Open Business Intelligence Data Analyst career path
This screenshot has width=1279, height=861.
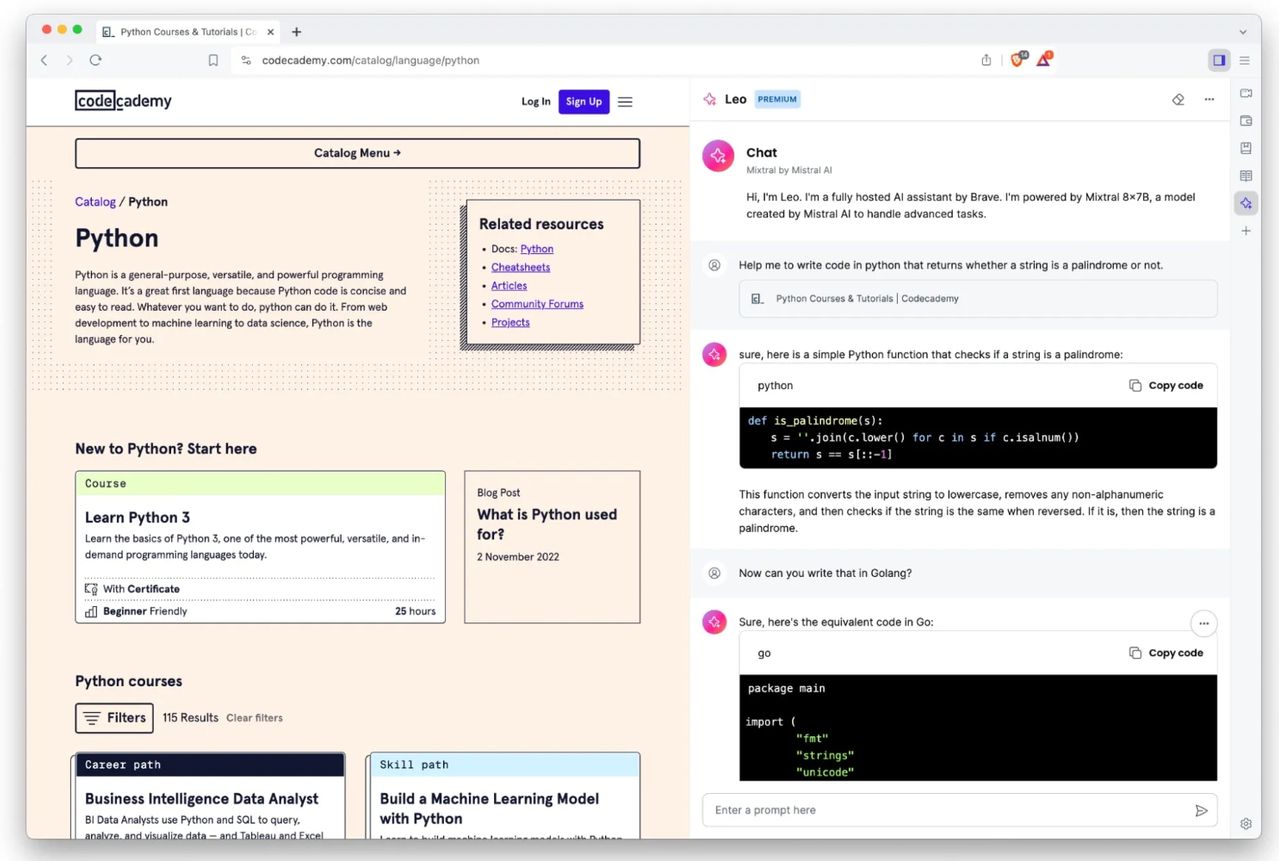[210, 796]
